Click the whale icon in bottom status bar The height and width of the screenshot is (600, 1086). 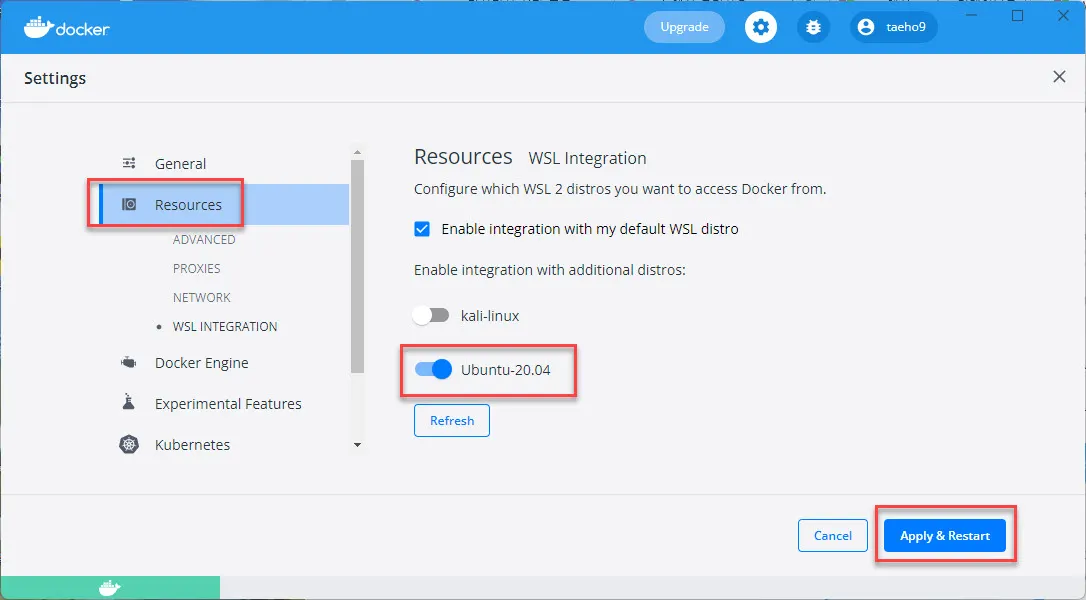coord(109,588)
